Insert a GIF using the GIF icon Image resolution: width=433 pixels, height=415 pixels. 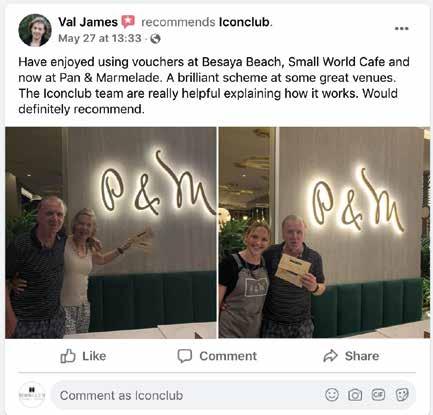pos(378,395)
